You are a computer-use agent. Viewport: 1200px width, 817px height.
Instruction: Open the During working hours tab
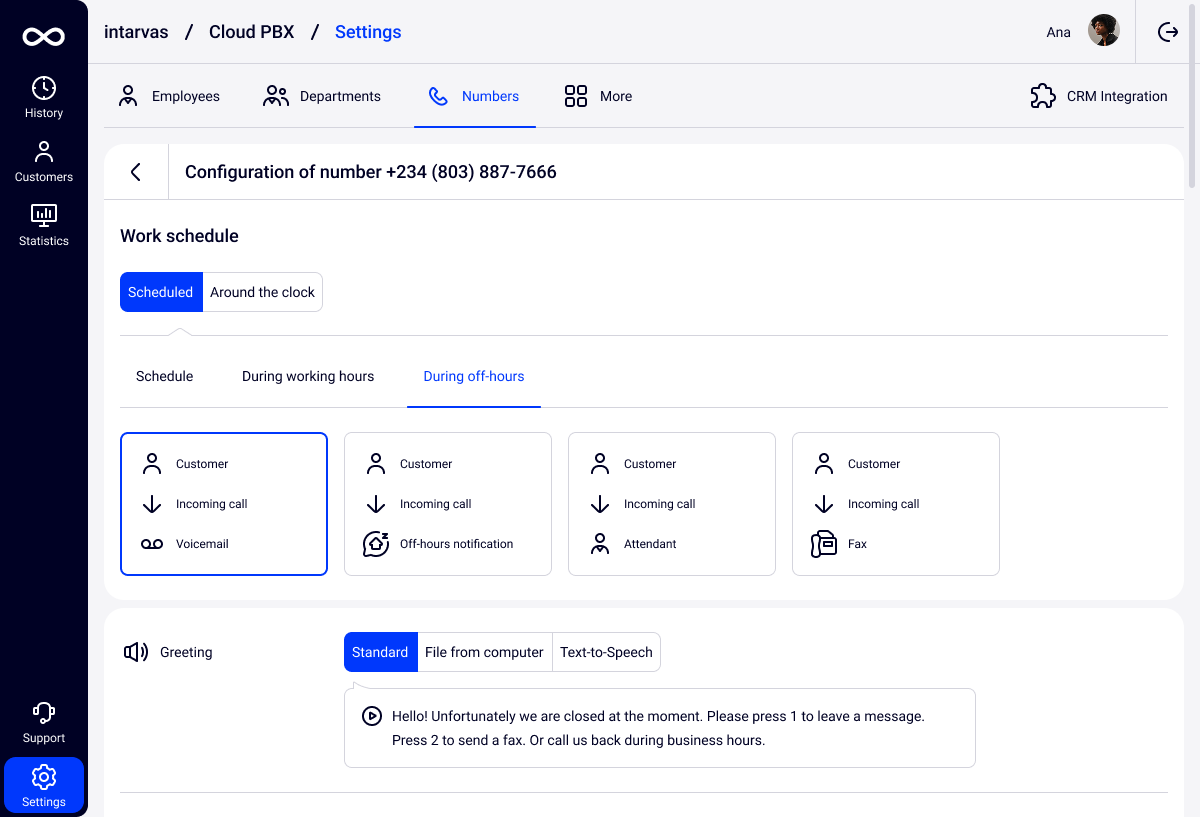pos(308,376)
